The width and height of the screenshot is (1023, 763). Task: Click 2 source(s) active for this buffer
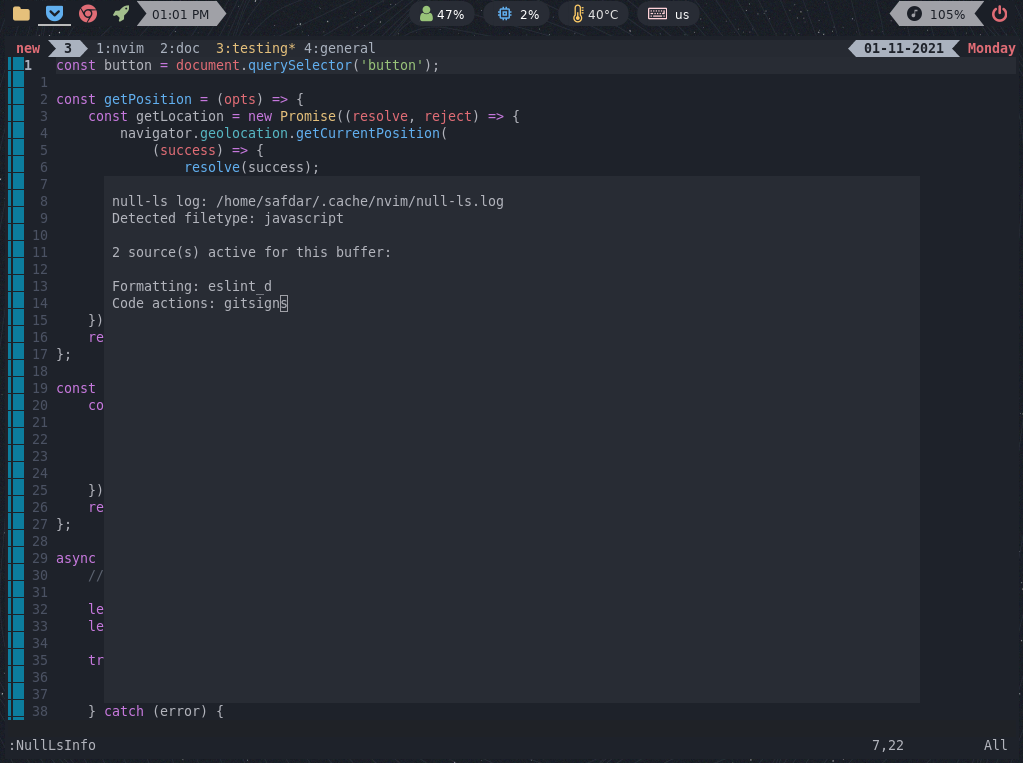(251, 252)
